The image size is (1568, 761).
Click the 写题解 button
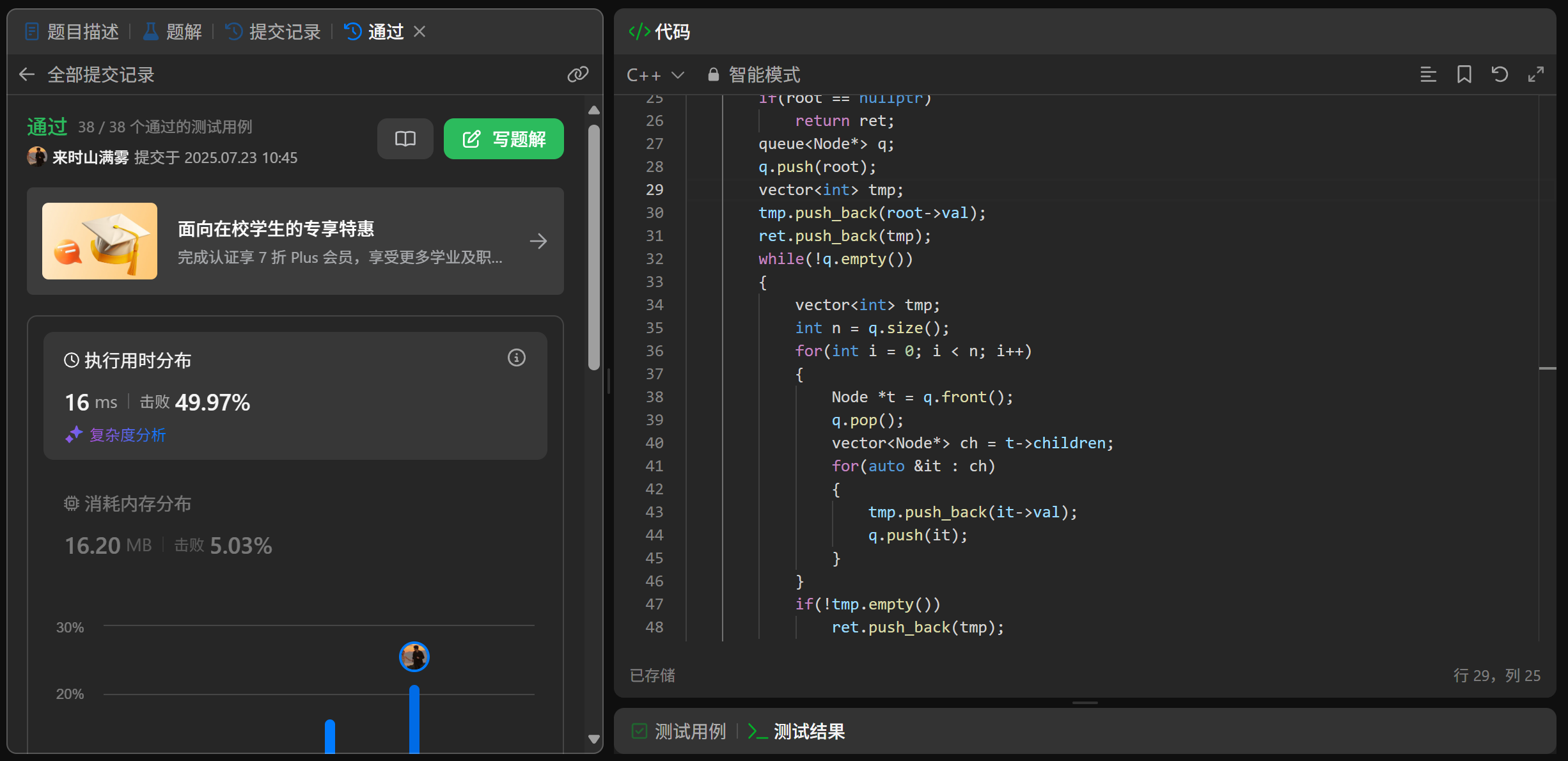tap(504, 139)
